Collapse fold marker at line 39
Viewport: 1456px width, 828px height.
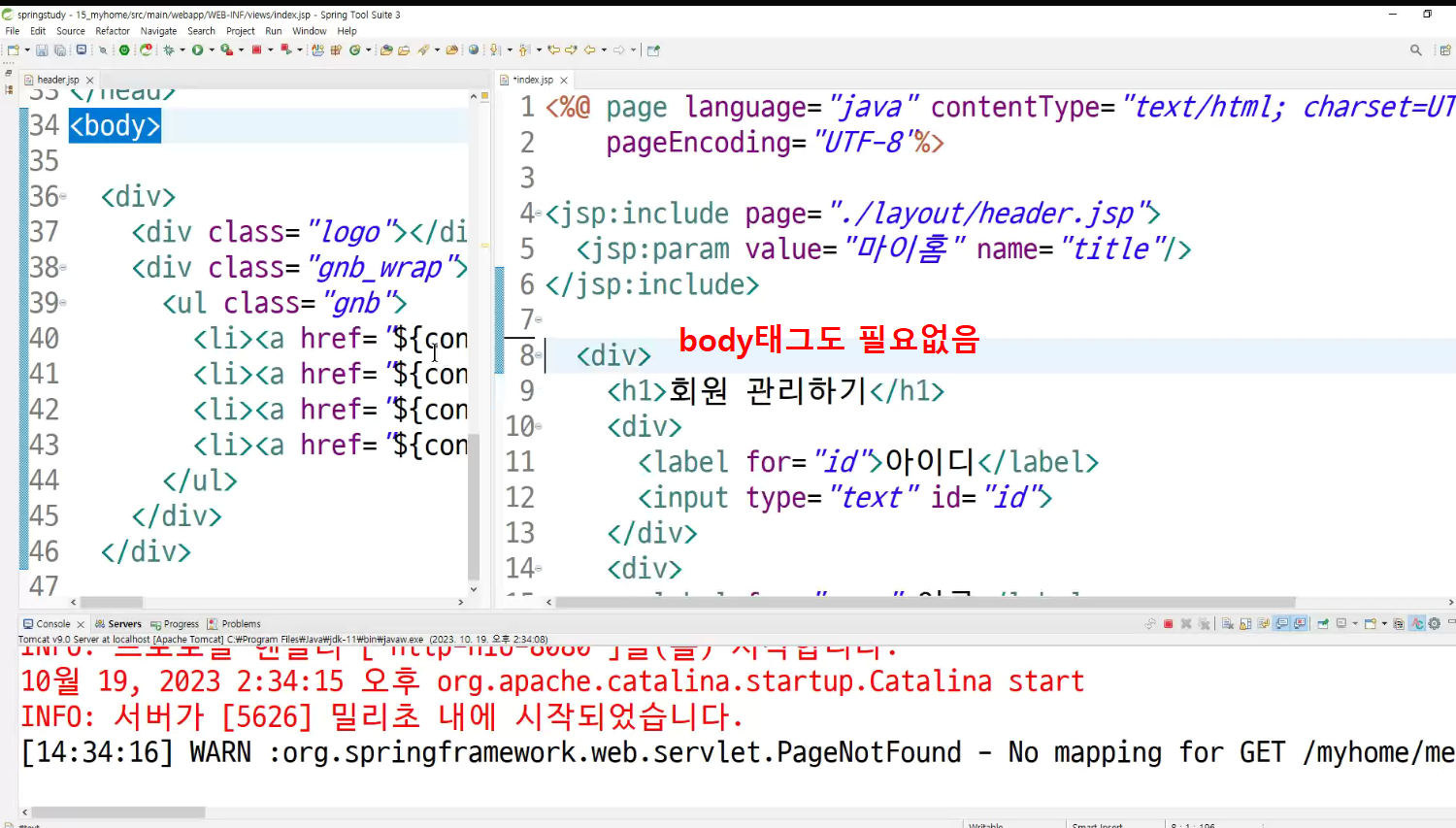pyautogui.click(x=63, y=303)
